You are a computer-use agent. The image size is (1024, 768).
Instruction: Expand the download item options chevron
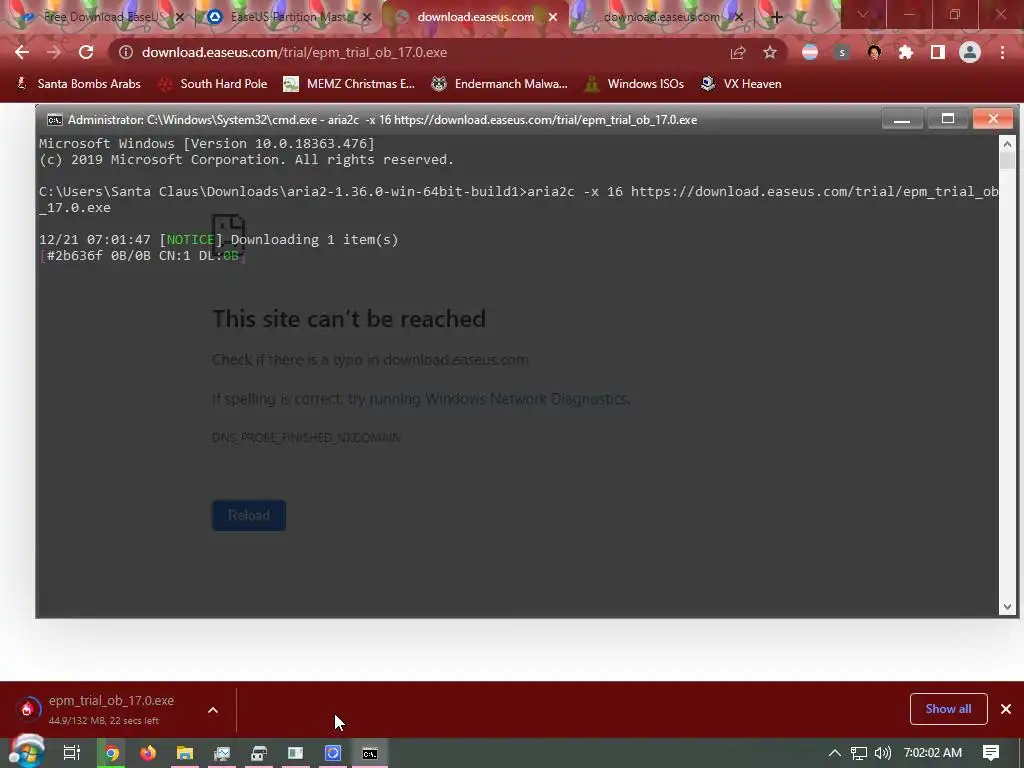(213, 710)
